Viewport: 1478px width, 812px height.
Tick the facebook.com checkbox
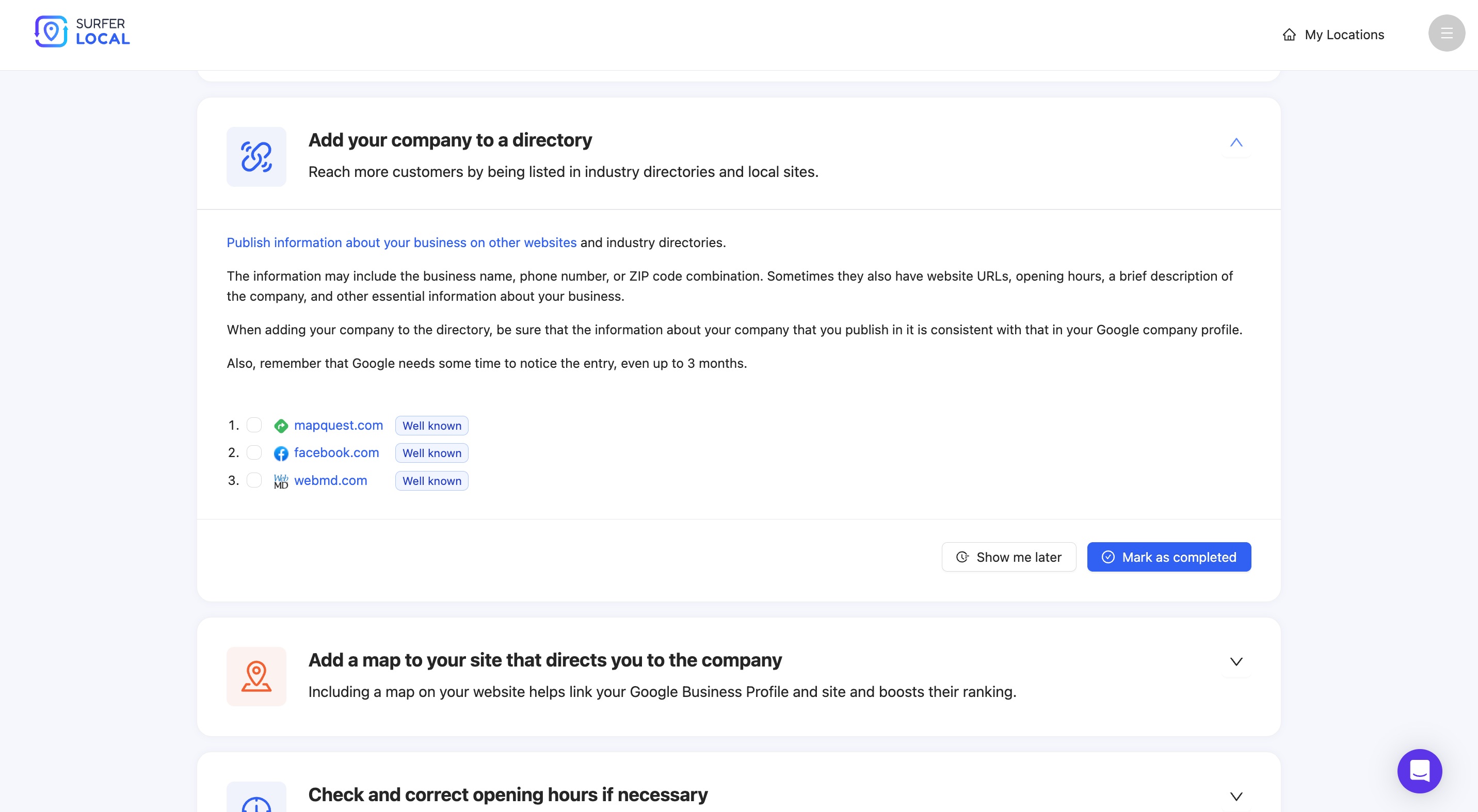(254, 452)
